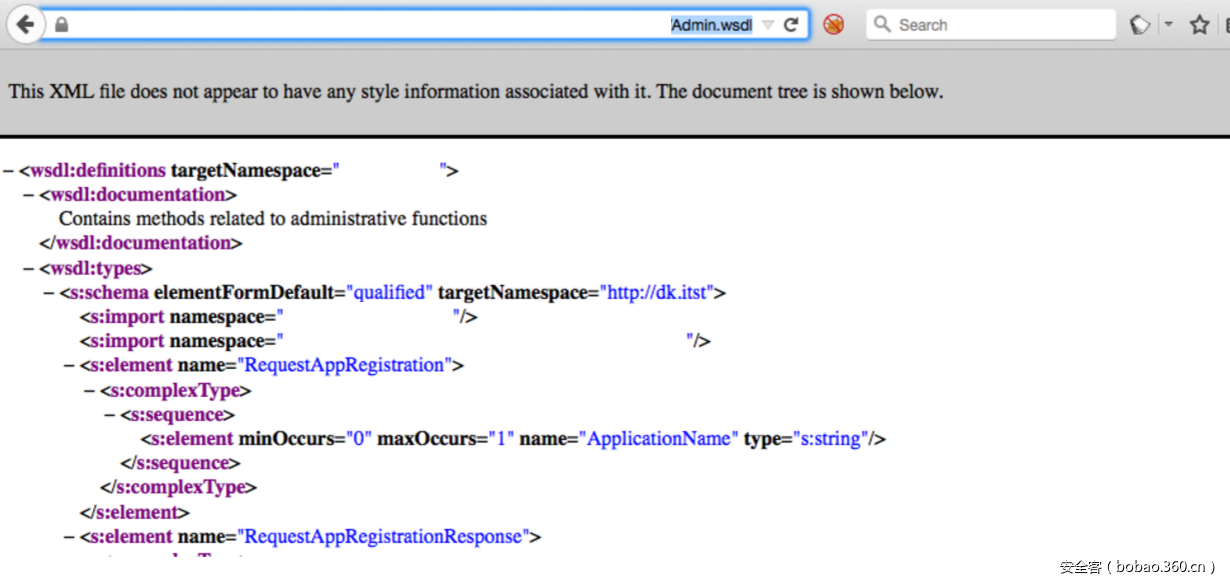Screen dimensions: 1230x585
Task: Collapse the s:sequence node
Action: [x=110, y=415]
